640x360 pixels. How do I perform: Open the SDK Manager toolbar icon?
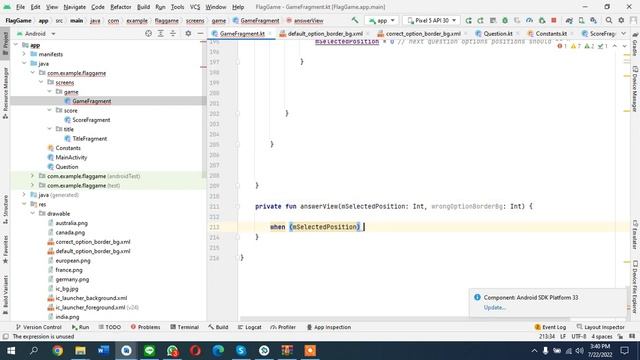point(593,20)
